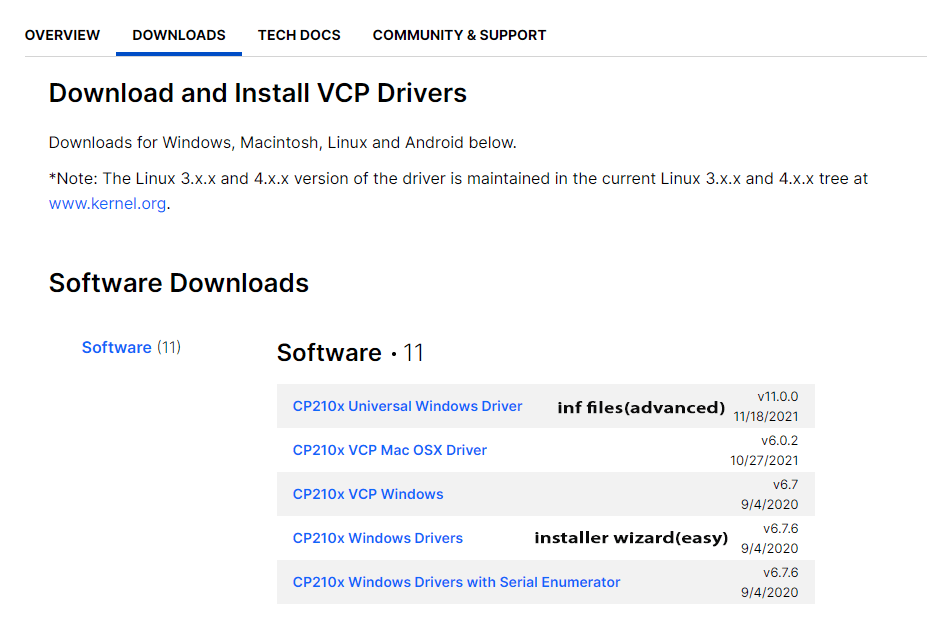
Task: Download CP210x VCP Mac OSX Driver
Action: tap(390, 450)
